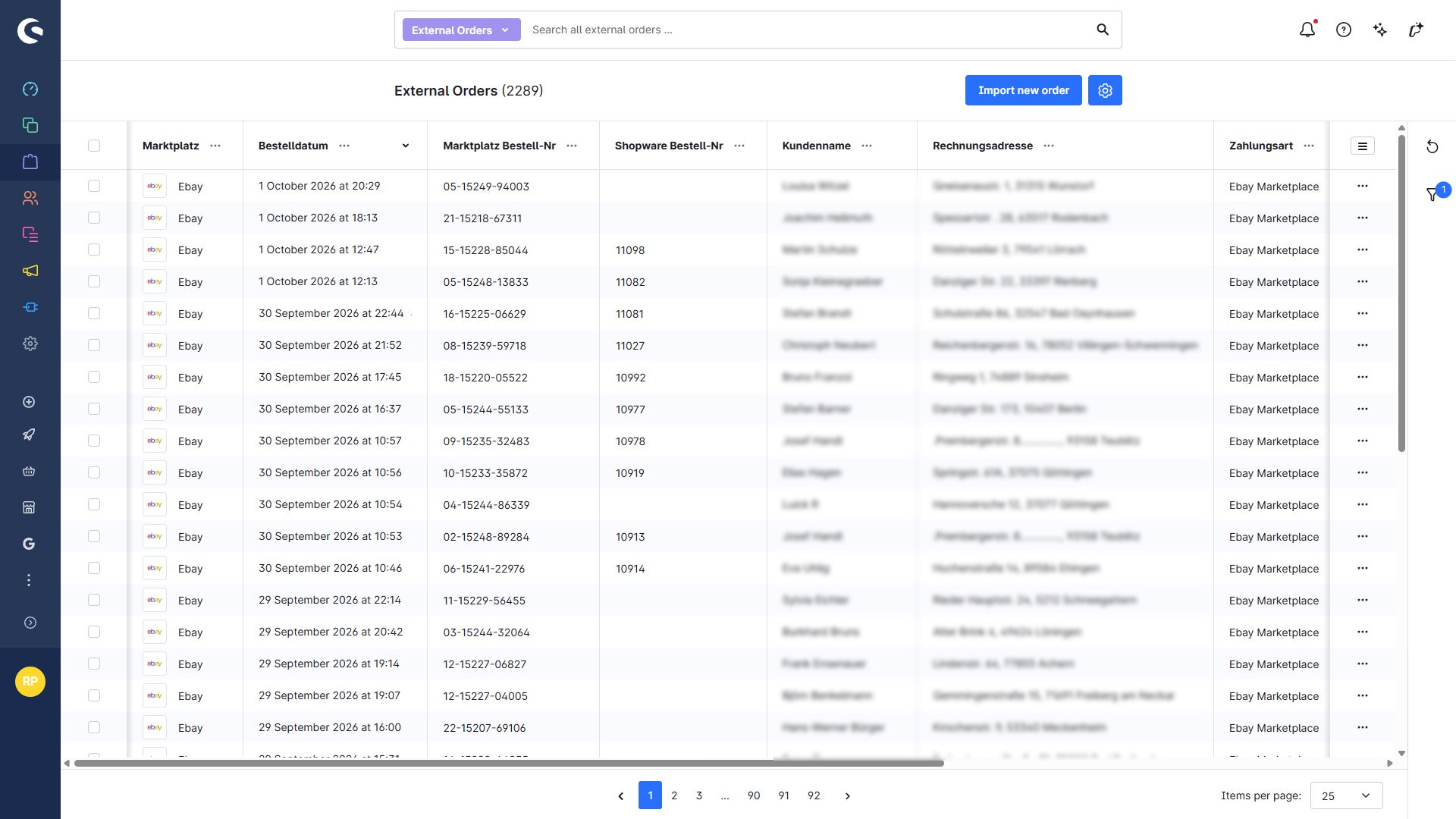
Task: Go to page 2 of orders
Action: [674, 795]
